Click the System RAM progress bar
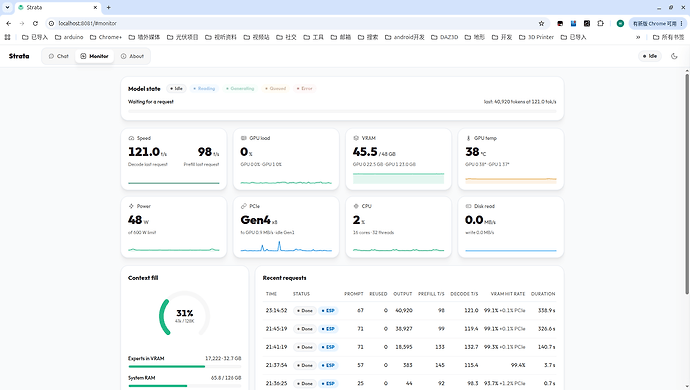The height and width of the screenshot is (390, 690). 184,386
